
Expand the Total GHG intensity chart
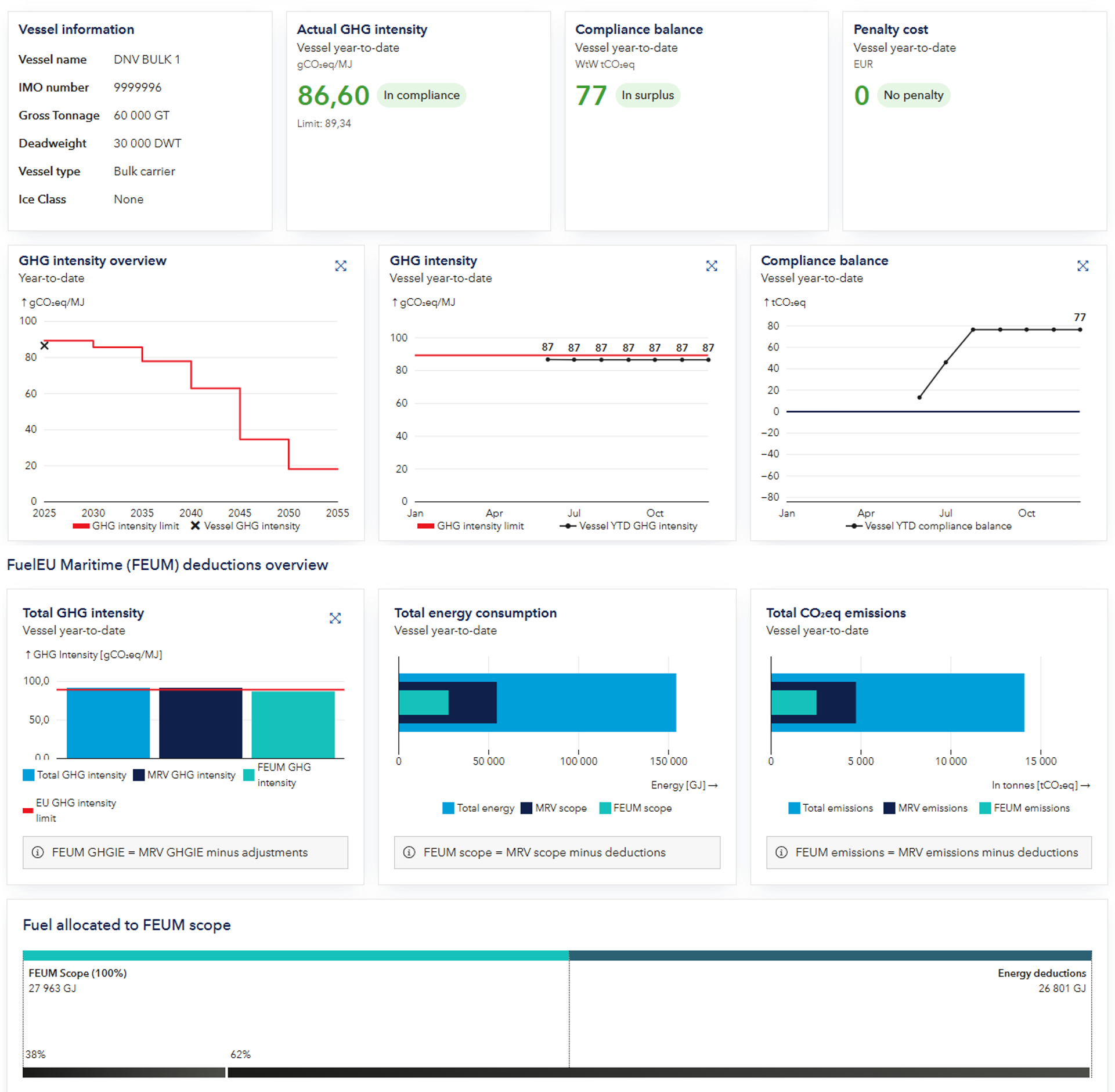click(335, 618)
